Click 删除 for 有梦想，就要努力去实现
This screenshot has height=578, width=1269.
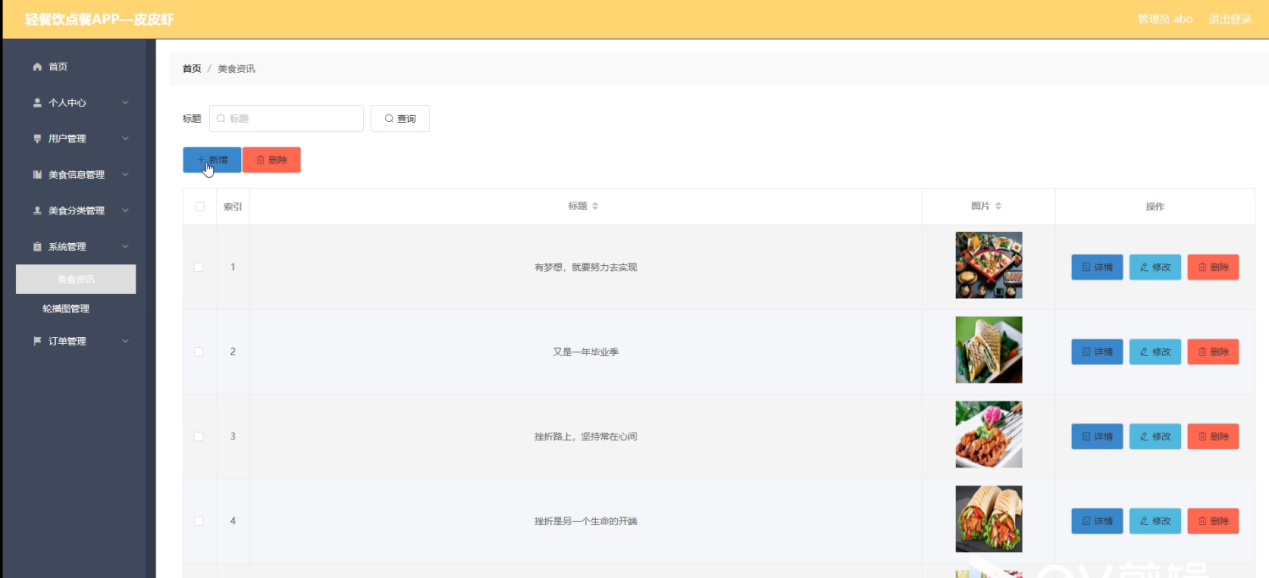[1213, 267]
